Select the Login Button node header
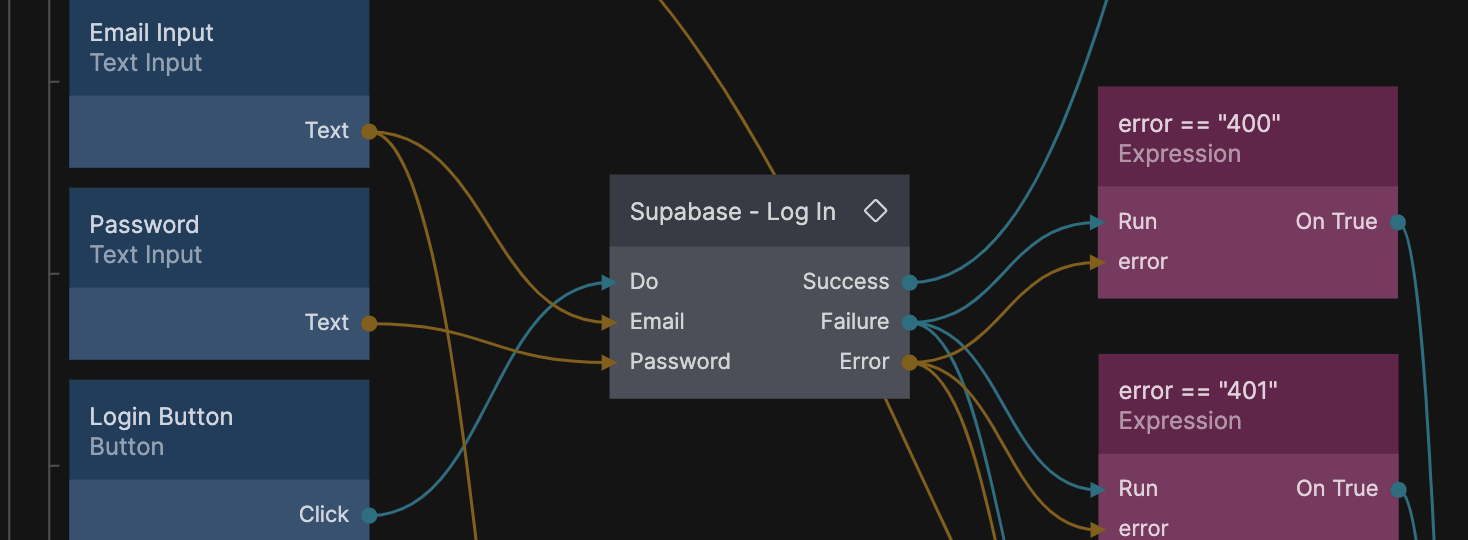The height and width of the screenshot is (540, 1468). [x=219, y=431]
